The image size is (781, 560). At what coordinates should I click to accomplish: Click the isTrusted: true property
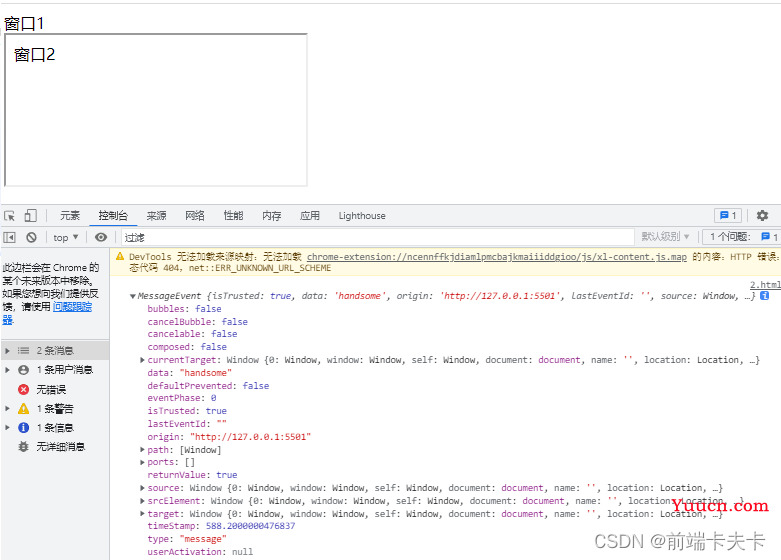(187, 411)
